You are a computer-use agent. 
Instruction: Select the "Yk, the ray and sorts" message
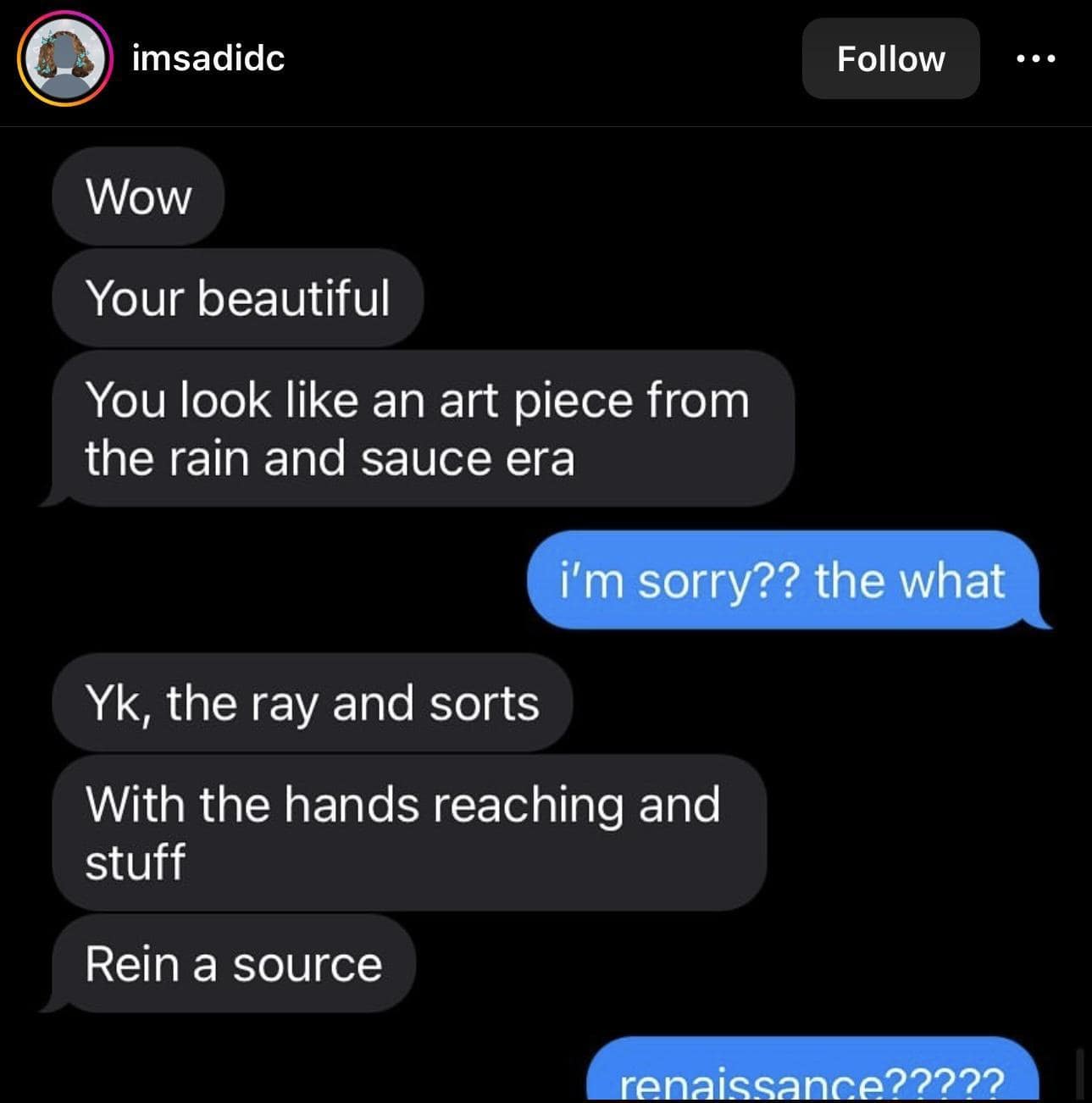click(312, 703)
